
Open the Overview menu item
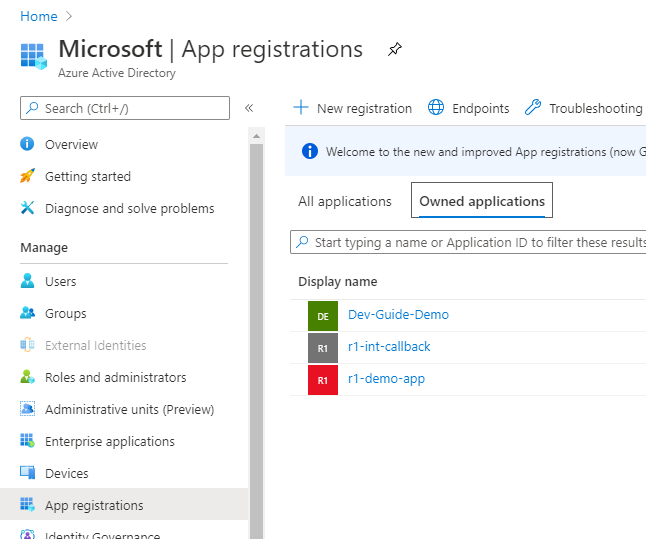click(71, 144)
